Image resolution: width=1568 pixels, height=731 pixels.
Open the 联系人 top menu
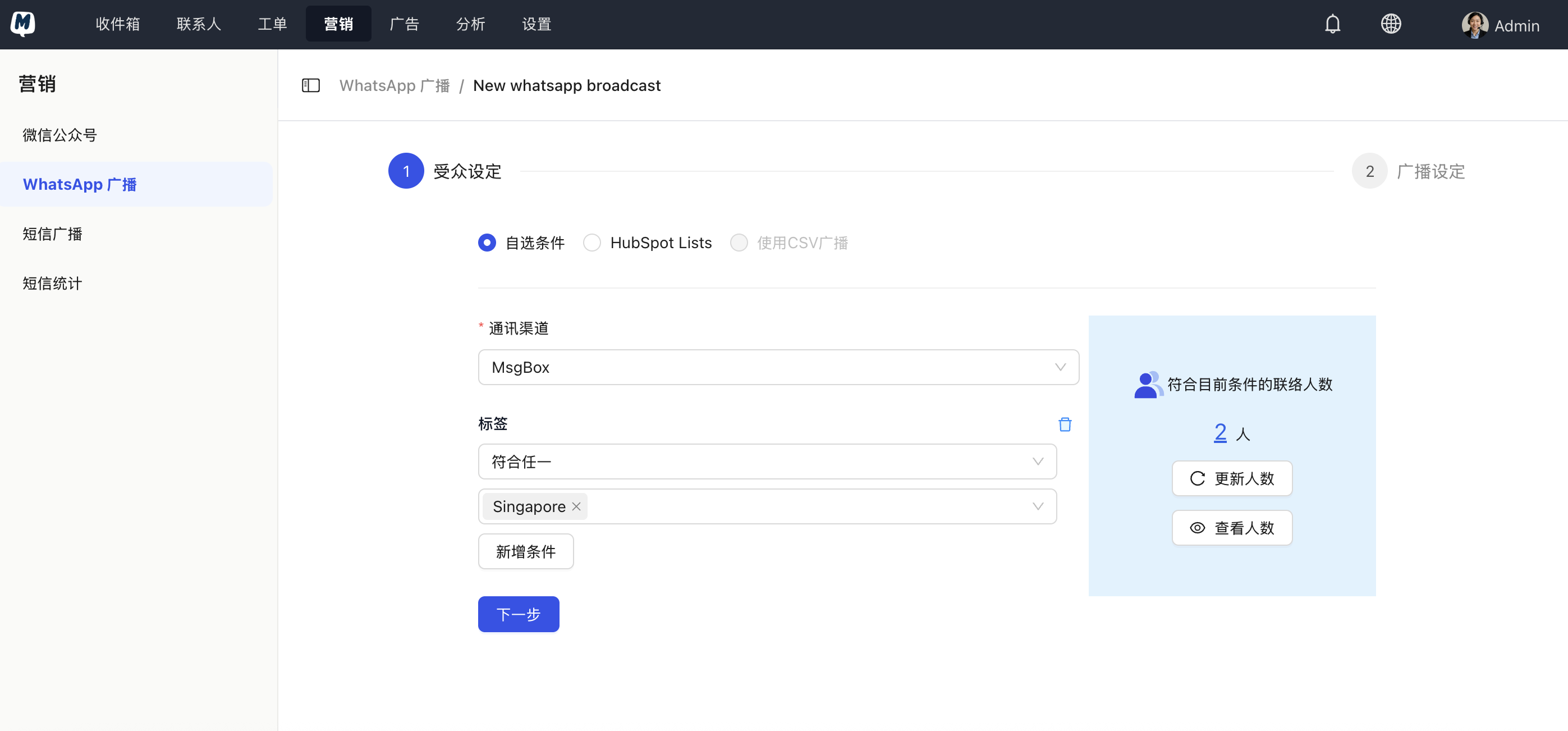click(x=199, y=24)
